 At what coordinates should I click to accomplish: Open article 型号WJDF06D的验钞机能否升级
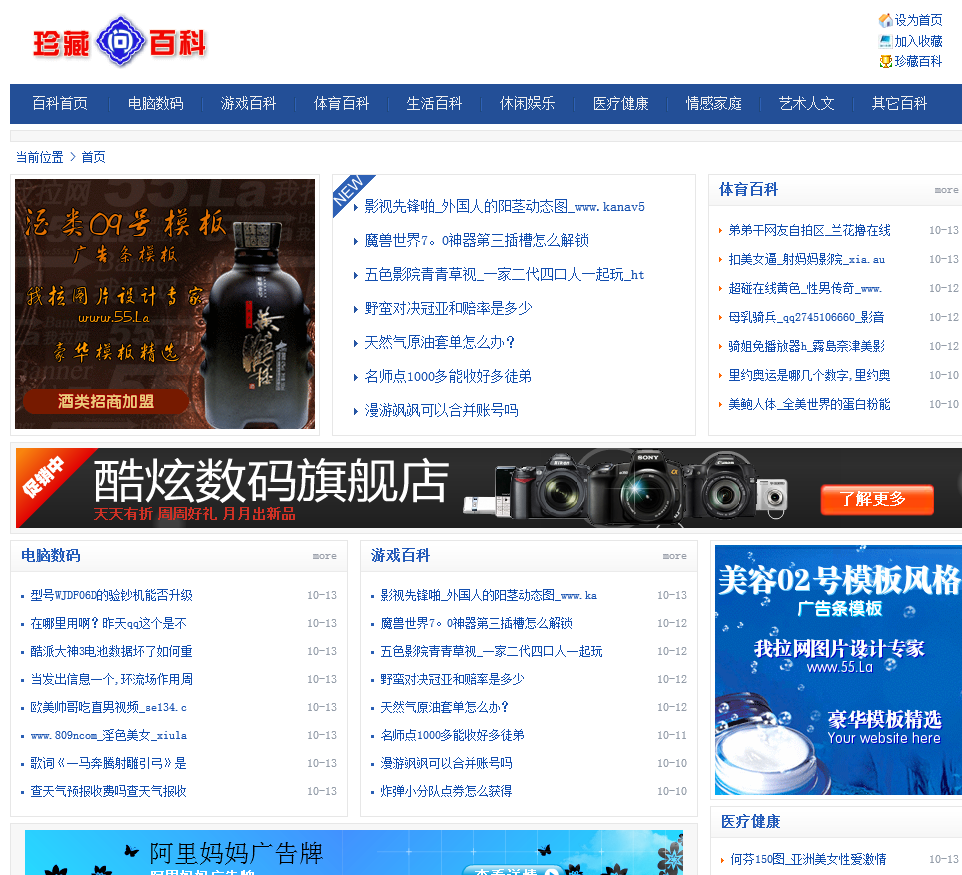tap(112, 595)
